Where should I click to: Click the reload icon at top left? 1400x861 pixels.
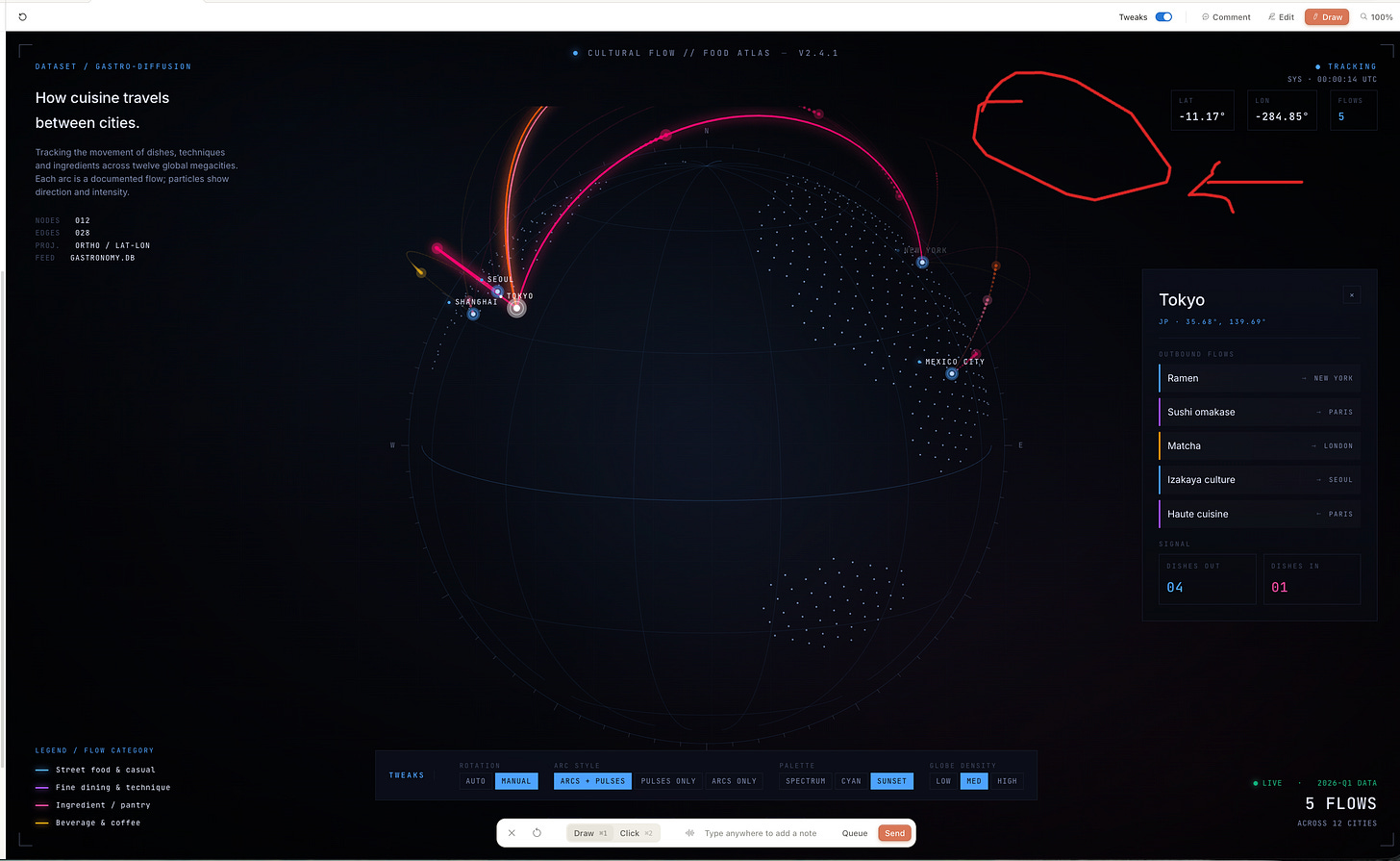pos(23,16)
